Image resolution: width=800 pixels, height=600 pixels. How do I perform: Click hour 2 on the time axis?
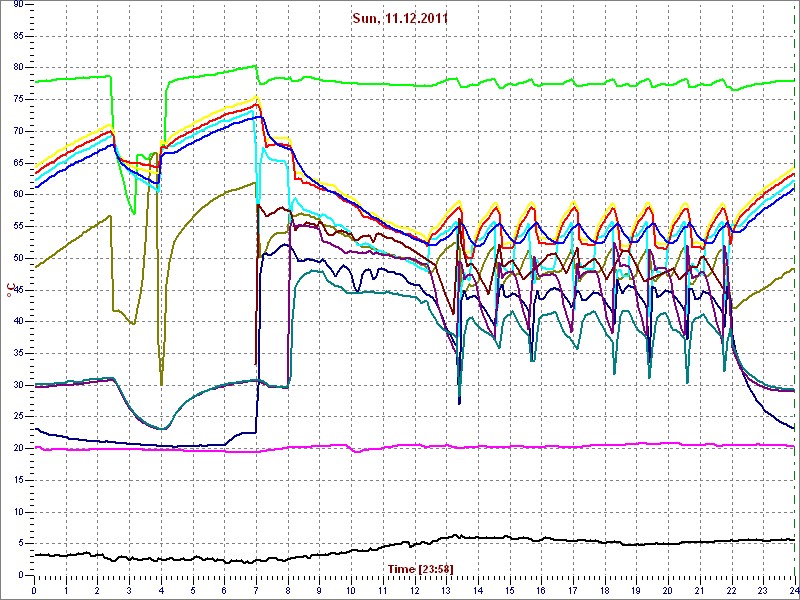pos(97,590)
